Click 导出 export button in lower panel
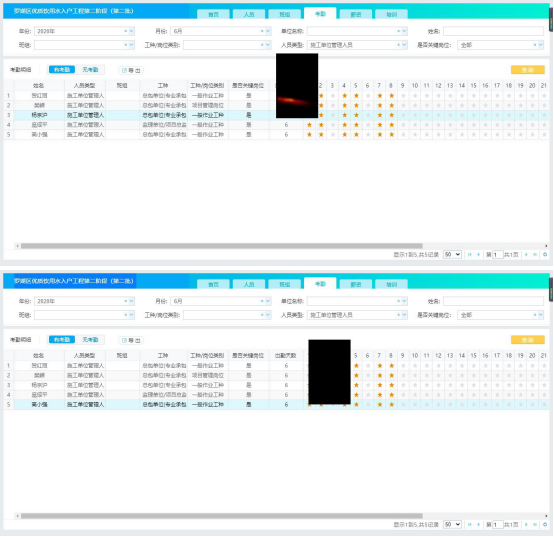The image size is (554, 537). coord(131,340)
